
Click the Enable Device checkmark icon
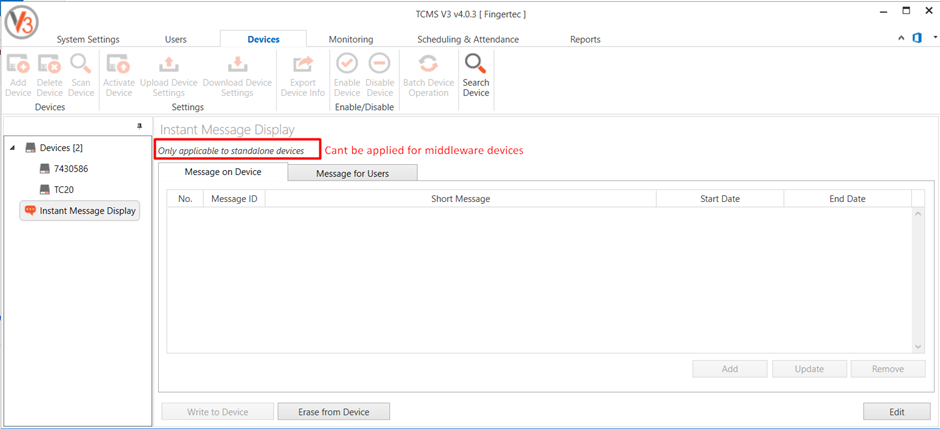coord(347,66)
